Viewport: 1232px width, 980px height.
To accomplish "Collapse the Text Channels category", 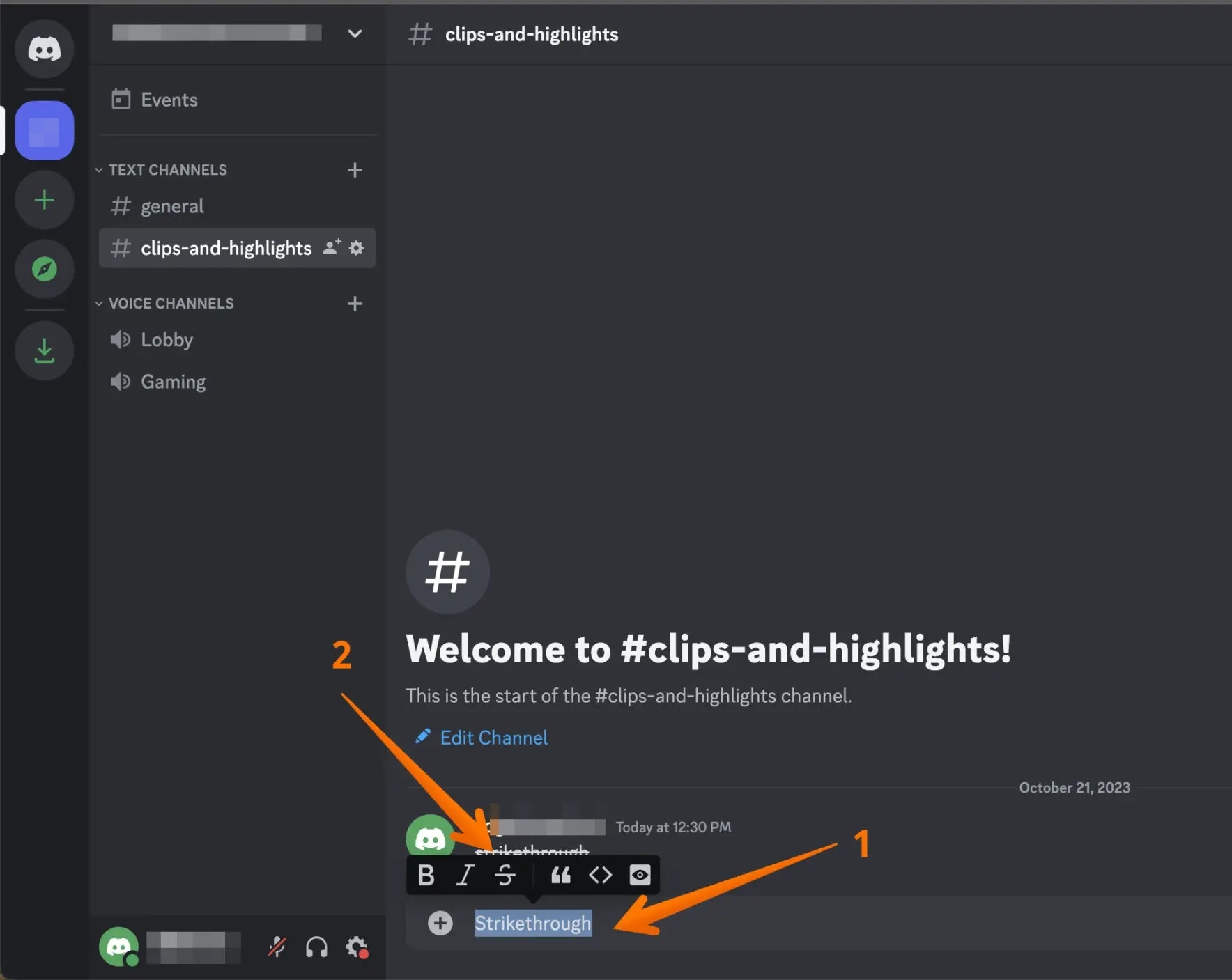I will (98, 169).
